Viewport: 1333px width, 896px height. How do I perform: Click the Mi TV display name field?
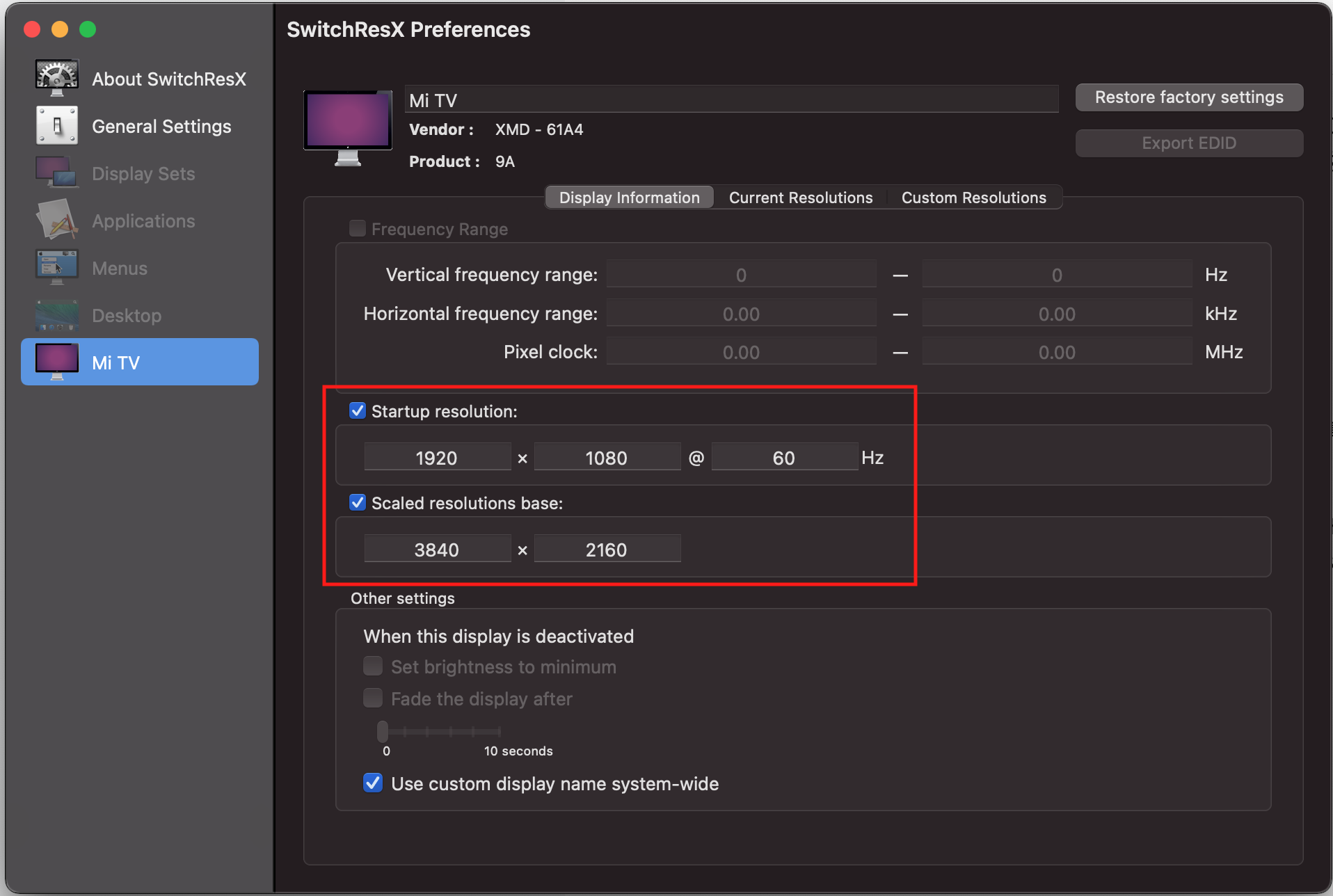732,99
